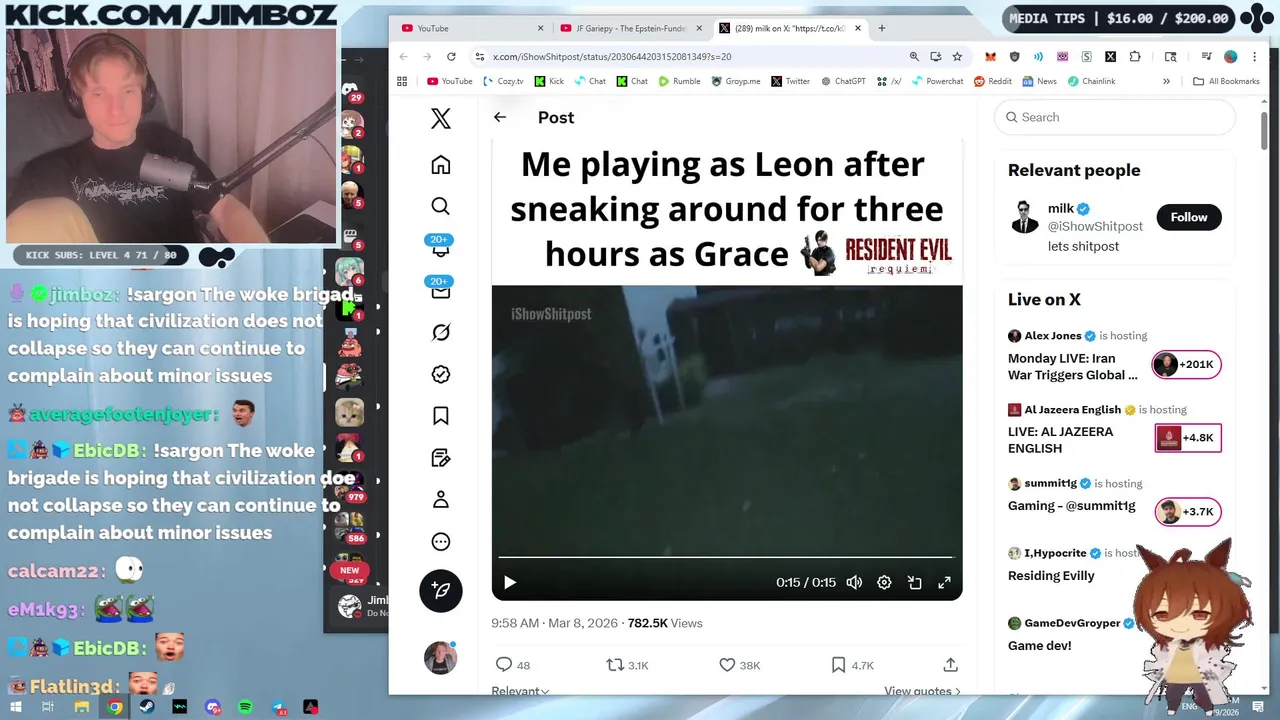Screen dimensions: 1280x720
Task: Open the Residing Evilly live stream
Action: 1051,575
